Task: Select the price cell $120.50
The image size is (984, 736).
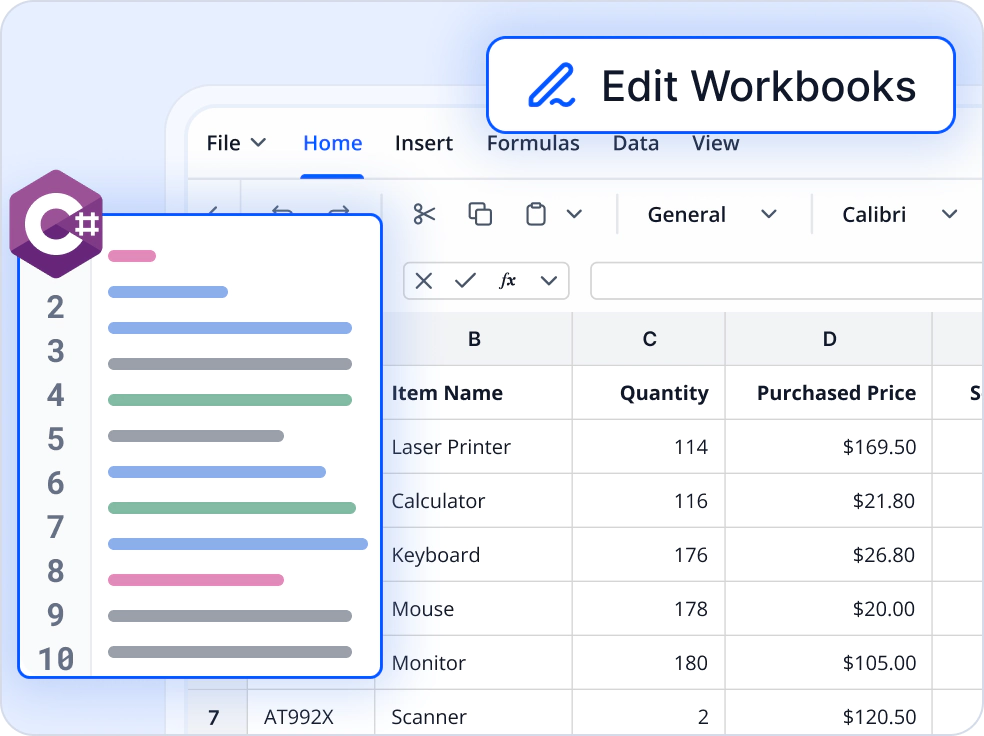Action: (829, 713)
